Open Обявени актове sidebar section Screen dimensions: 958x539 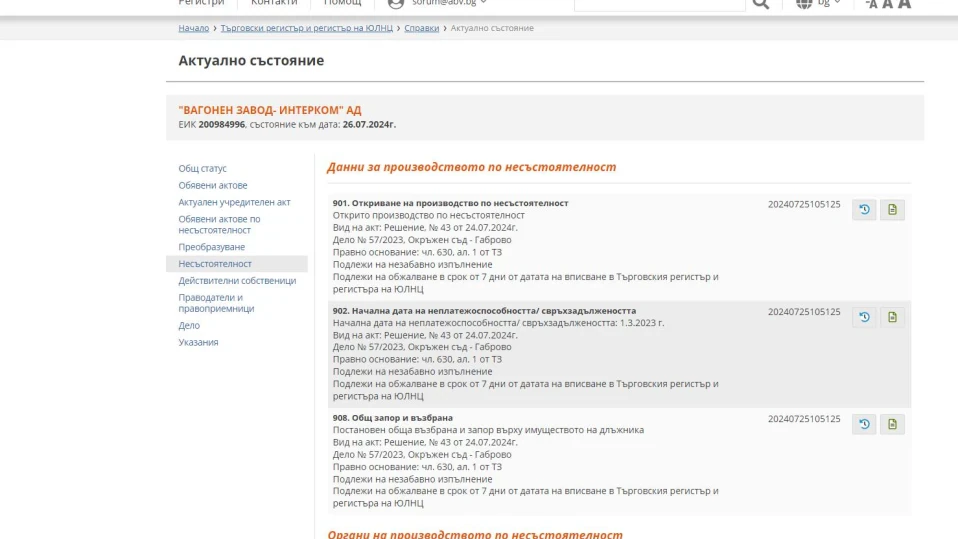click(213, 185)
